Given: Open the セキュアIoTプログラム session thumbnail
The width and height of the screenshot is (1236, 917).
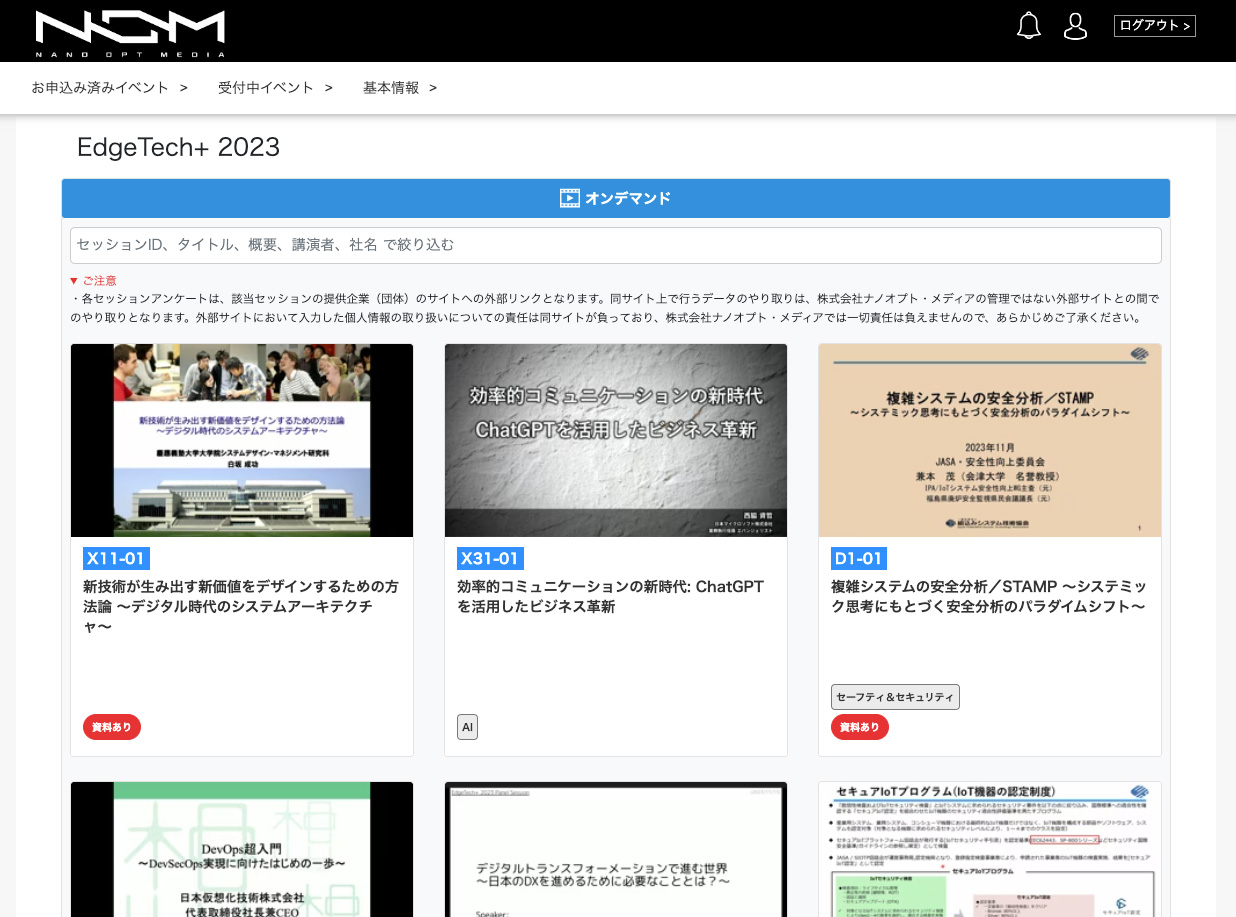Looking at the screenshot, I should point(989,850).
